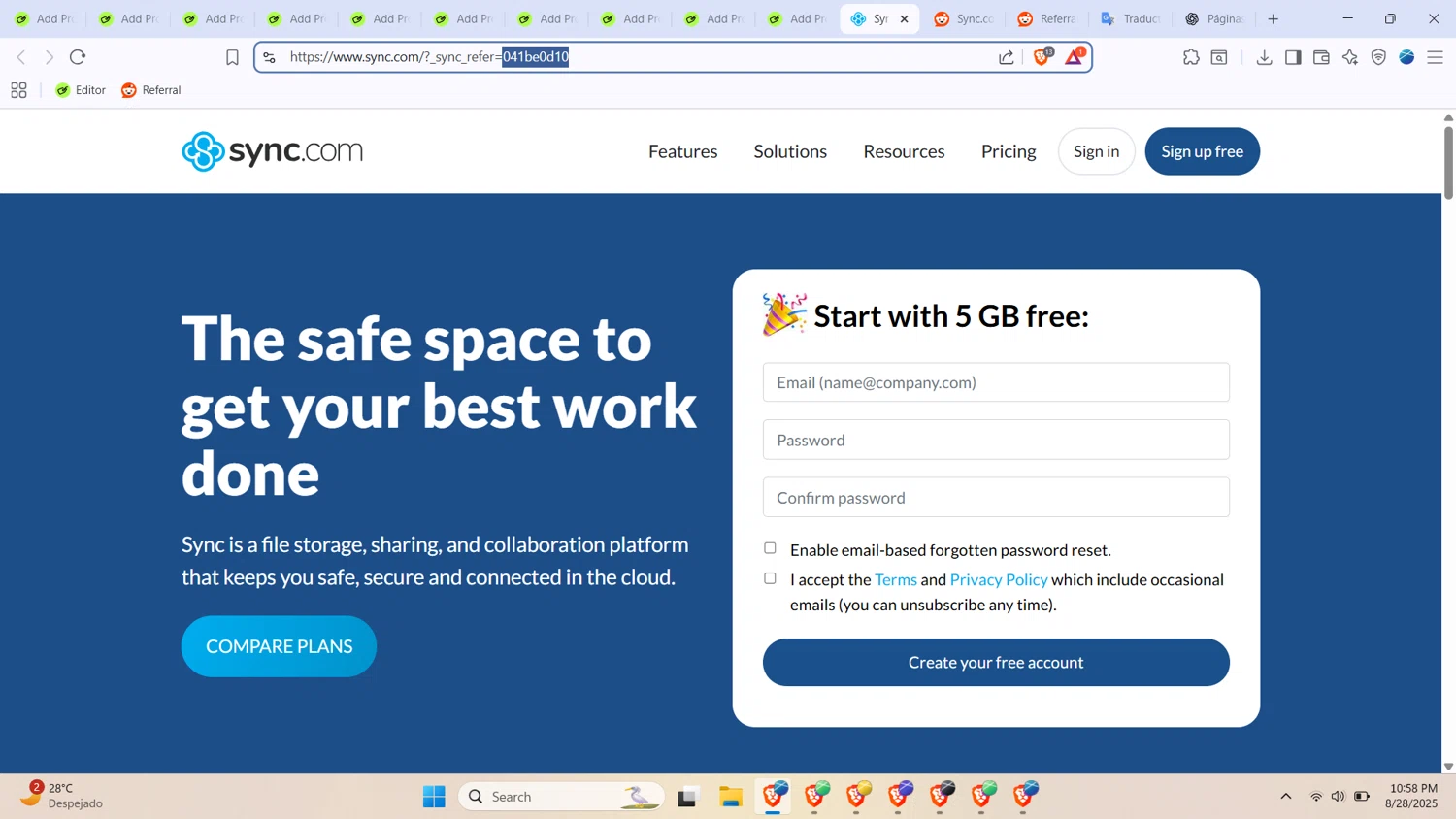Open Brave Shields lion icon
The width and height of the screenshot is (1456, 819).
1042,57
